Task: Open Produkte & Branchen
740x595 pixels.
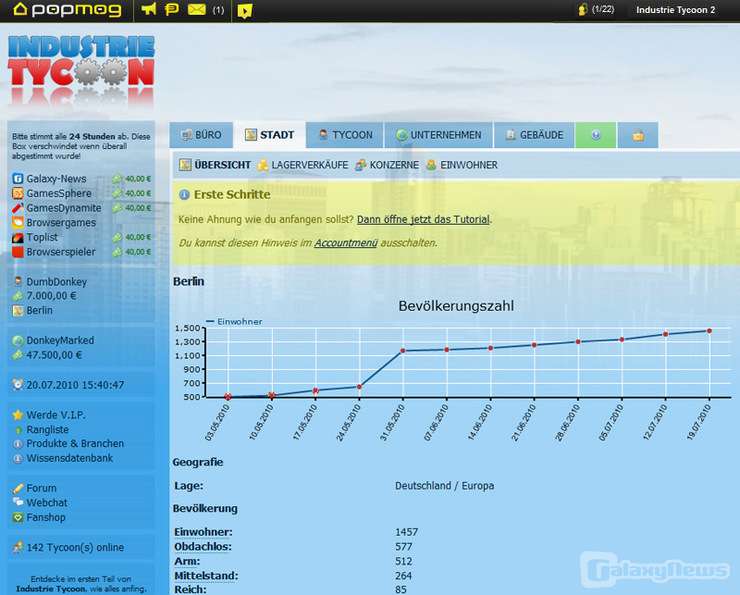Action: coord(75,444)
